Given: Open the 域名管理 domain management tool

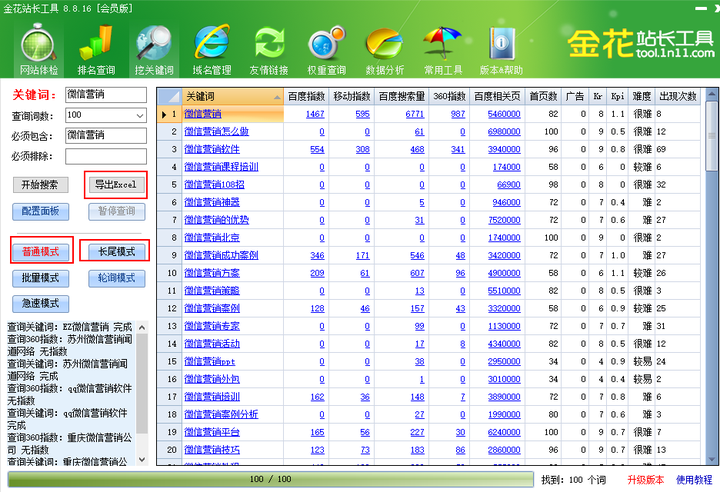Looking at the screenshot, I should coord(212,51).
